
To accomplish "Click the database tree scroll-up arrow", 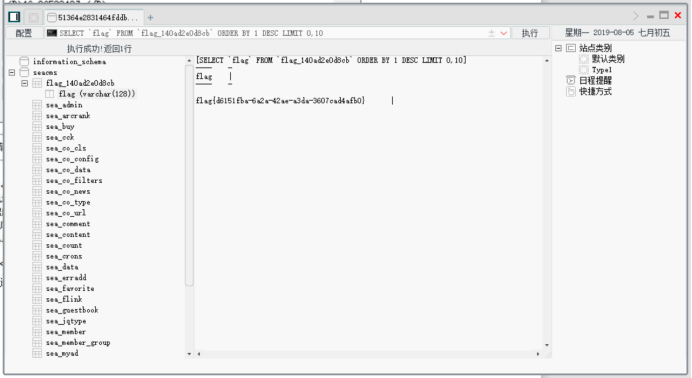I will click(x=189, y=60).
